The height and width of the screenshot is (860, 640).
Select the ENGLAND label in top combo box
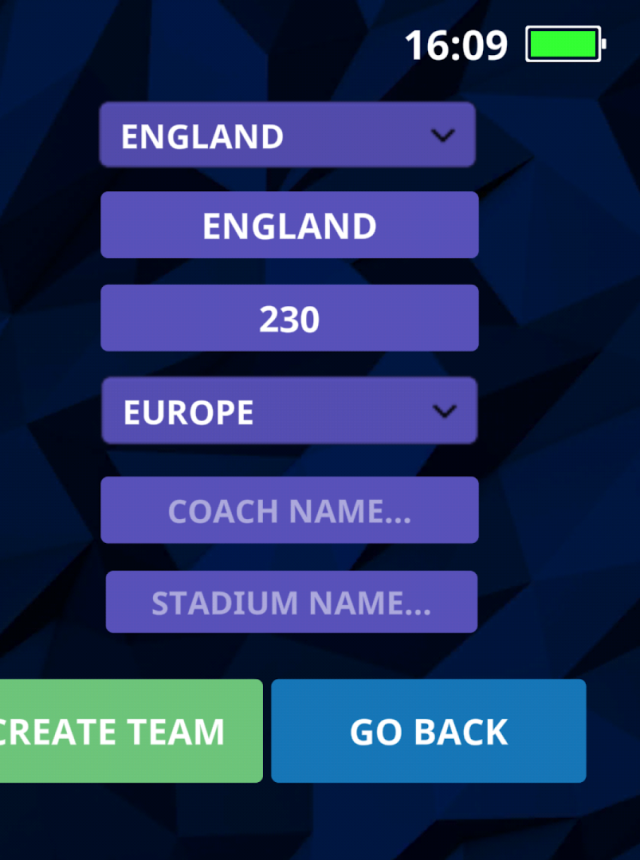pos(202,136)
